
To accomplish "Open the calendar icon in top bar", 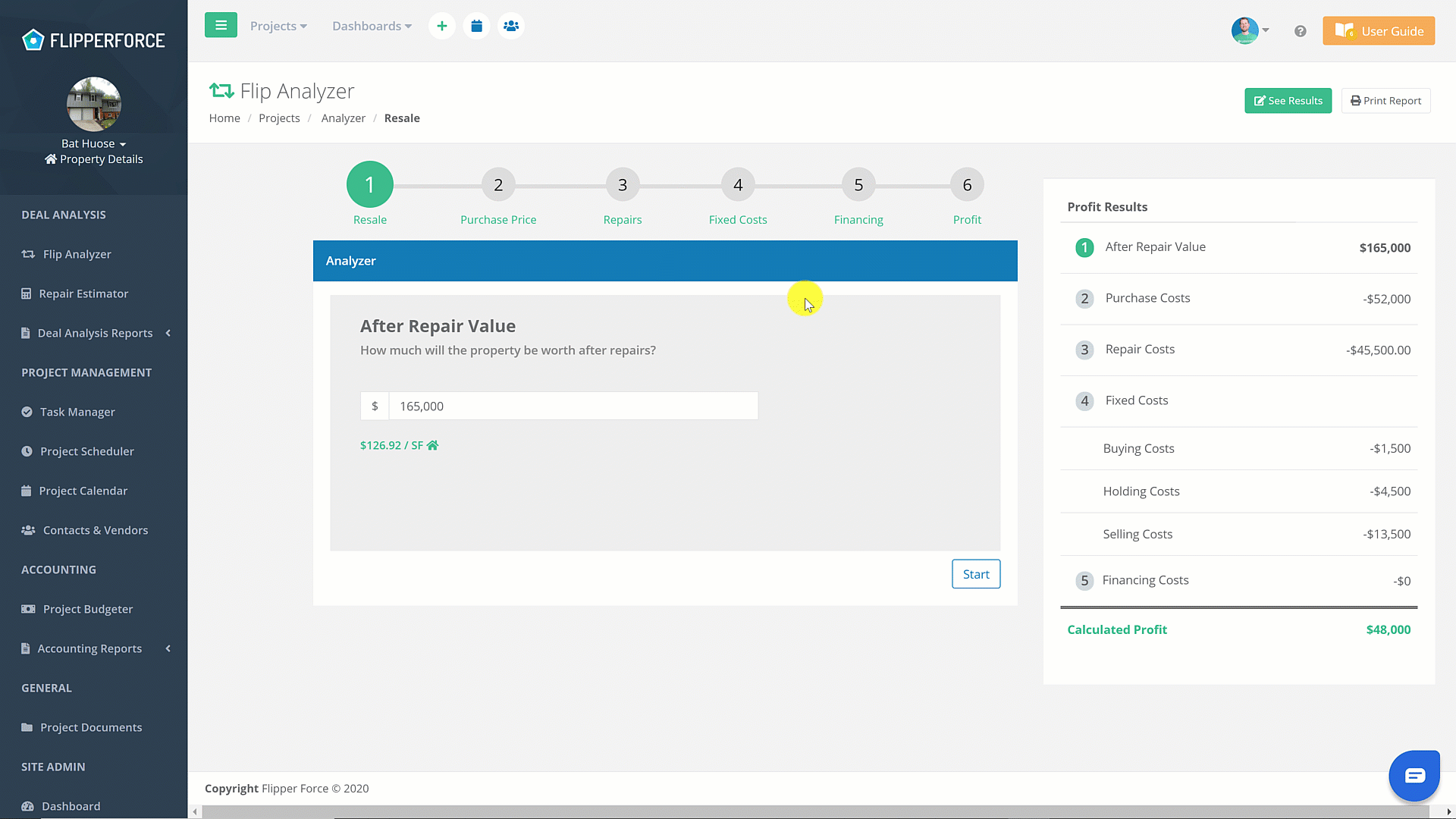I will 476,26.
